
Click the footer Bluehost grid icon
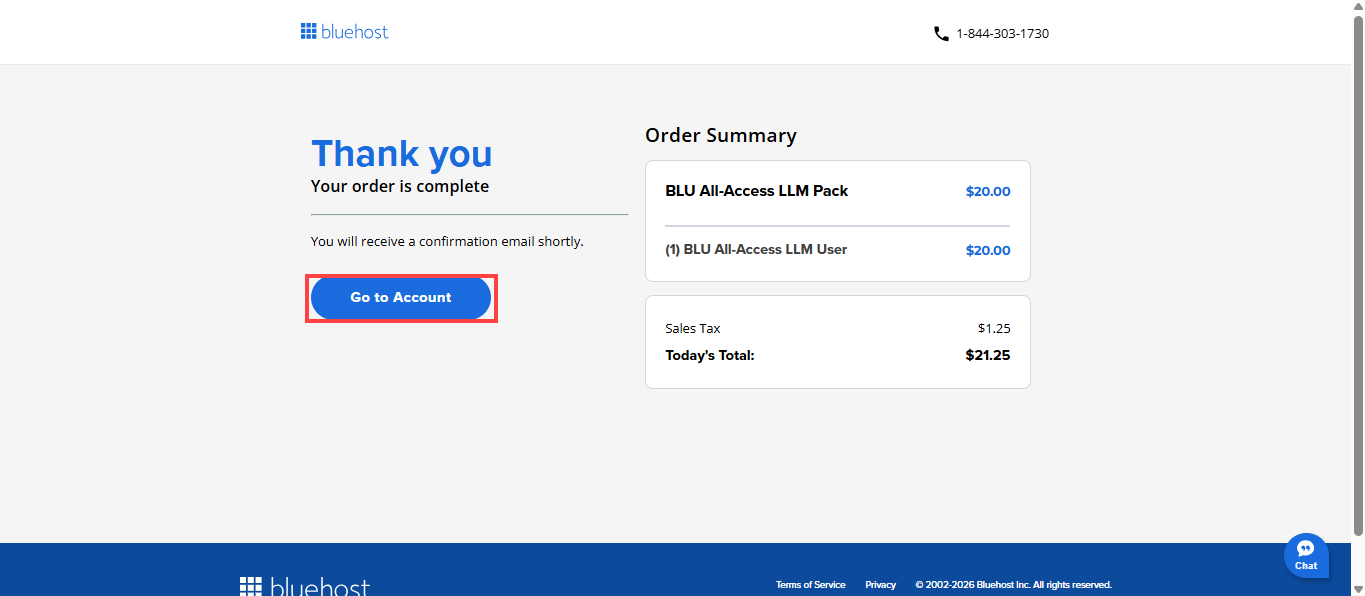click(x=251, y=586)
